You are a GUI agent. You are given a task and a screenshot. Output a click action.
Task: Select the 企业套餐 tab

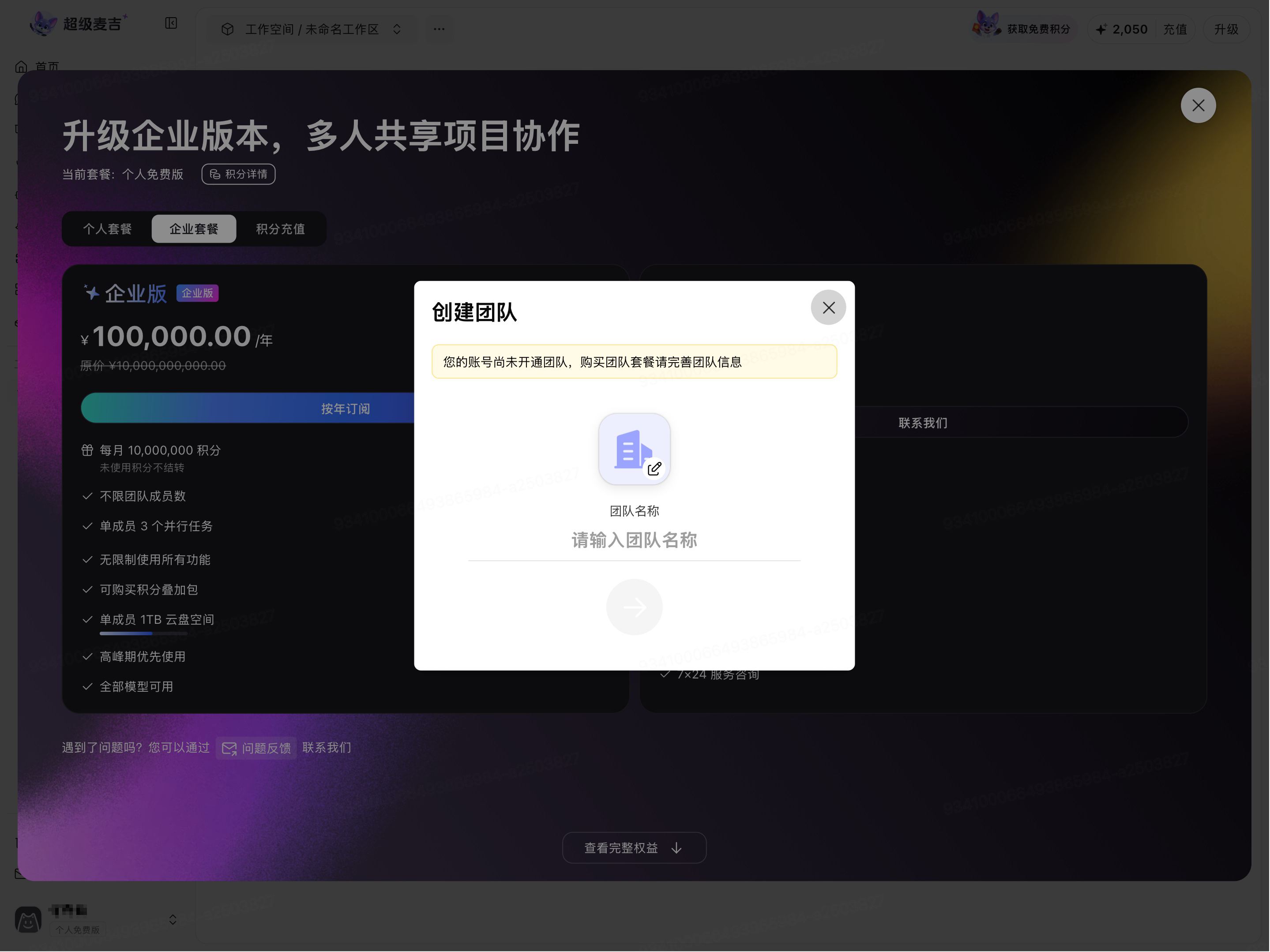coord(193,229)
